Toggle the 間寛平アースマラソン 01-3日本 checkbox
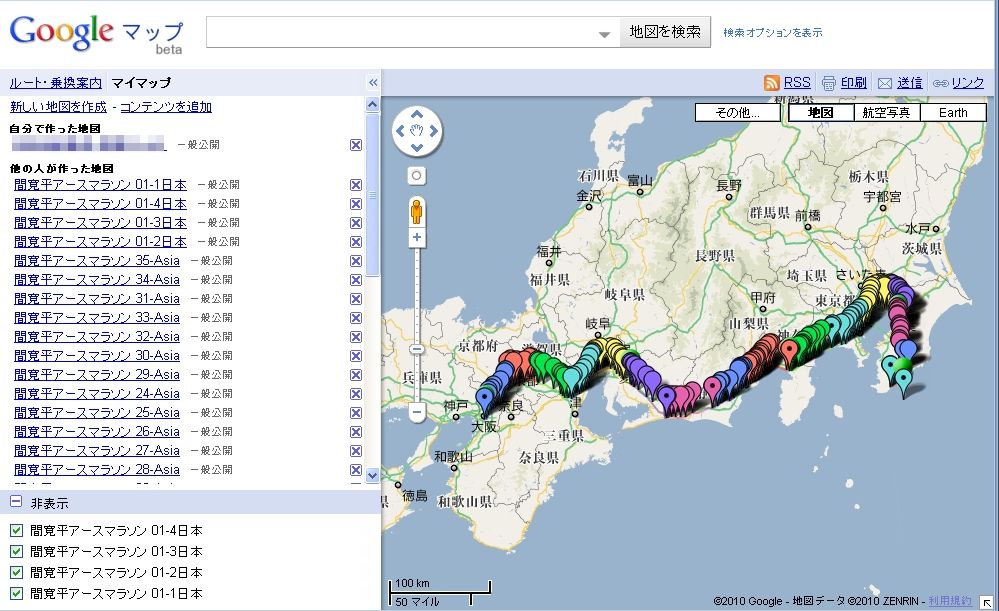Viewport: 999px width, 611px height. pyautogui.click(x=16, y=551)
